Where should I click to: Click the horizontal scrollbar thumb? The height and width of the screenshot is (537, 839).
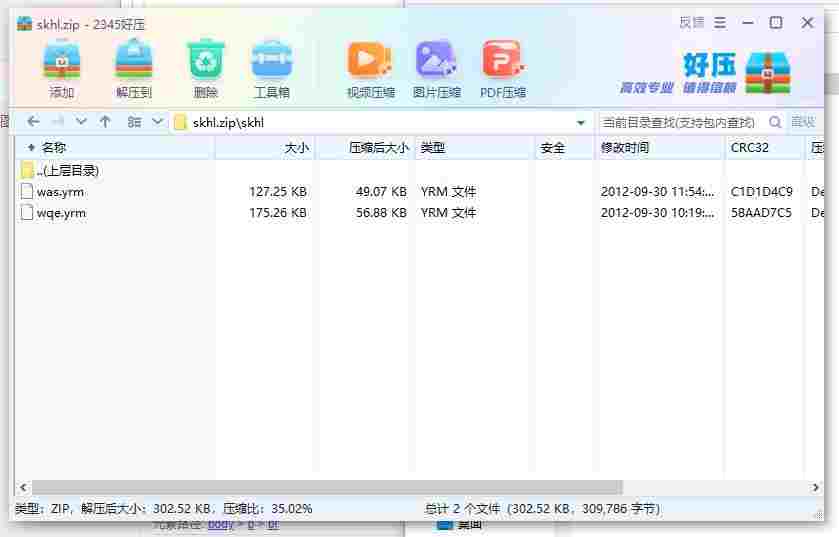click(327, 487)
